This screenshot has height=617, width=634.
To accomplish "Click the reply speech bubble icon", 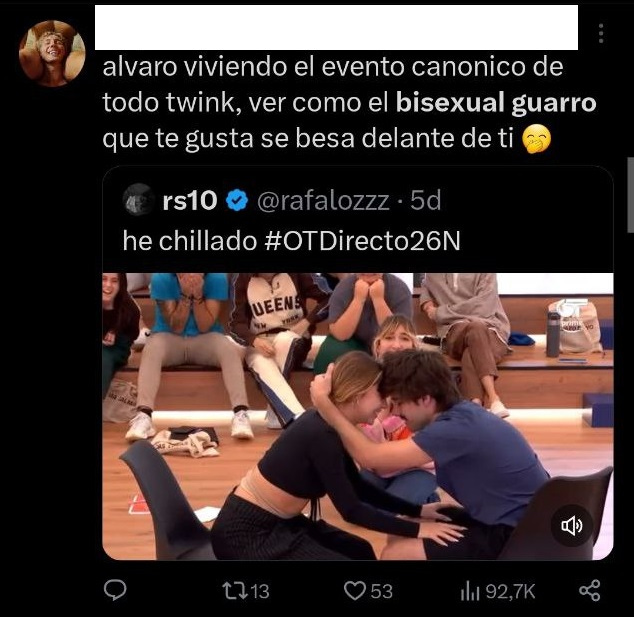I will 115,590.
